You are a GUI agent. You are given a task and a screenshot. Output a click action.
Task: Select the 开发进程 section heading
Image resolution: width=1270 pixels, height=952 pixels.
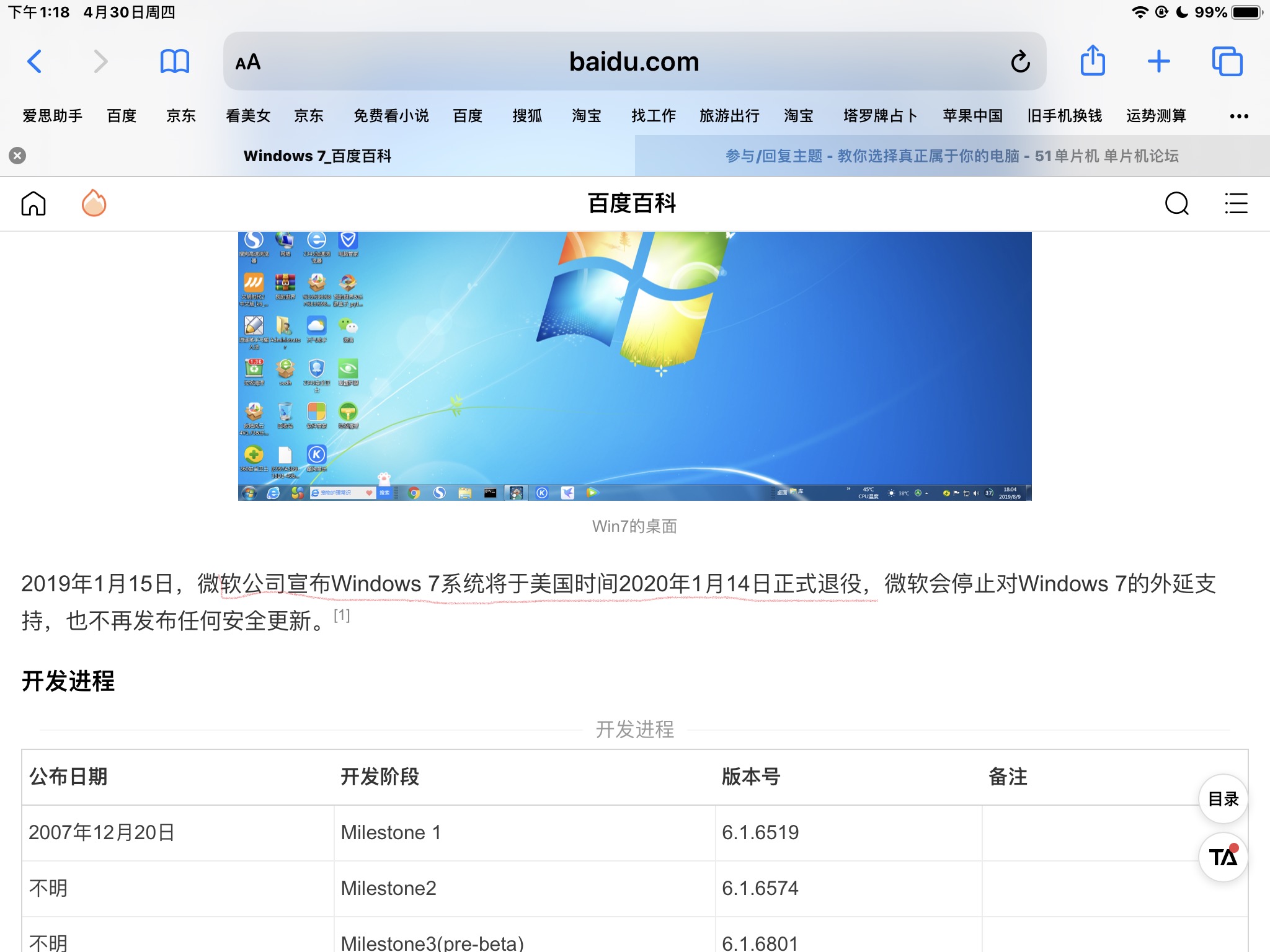coord(68,681)
